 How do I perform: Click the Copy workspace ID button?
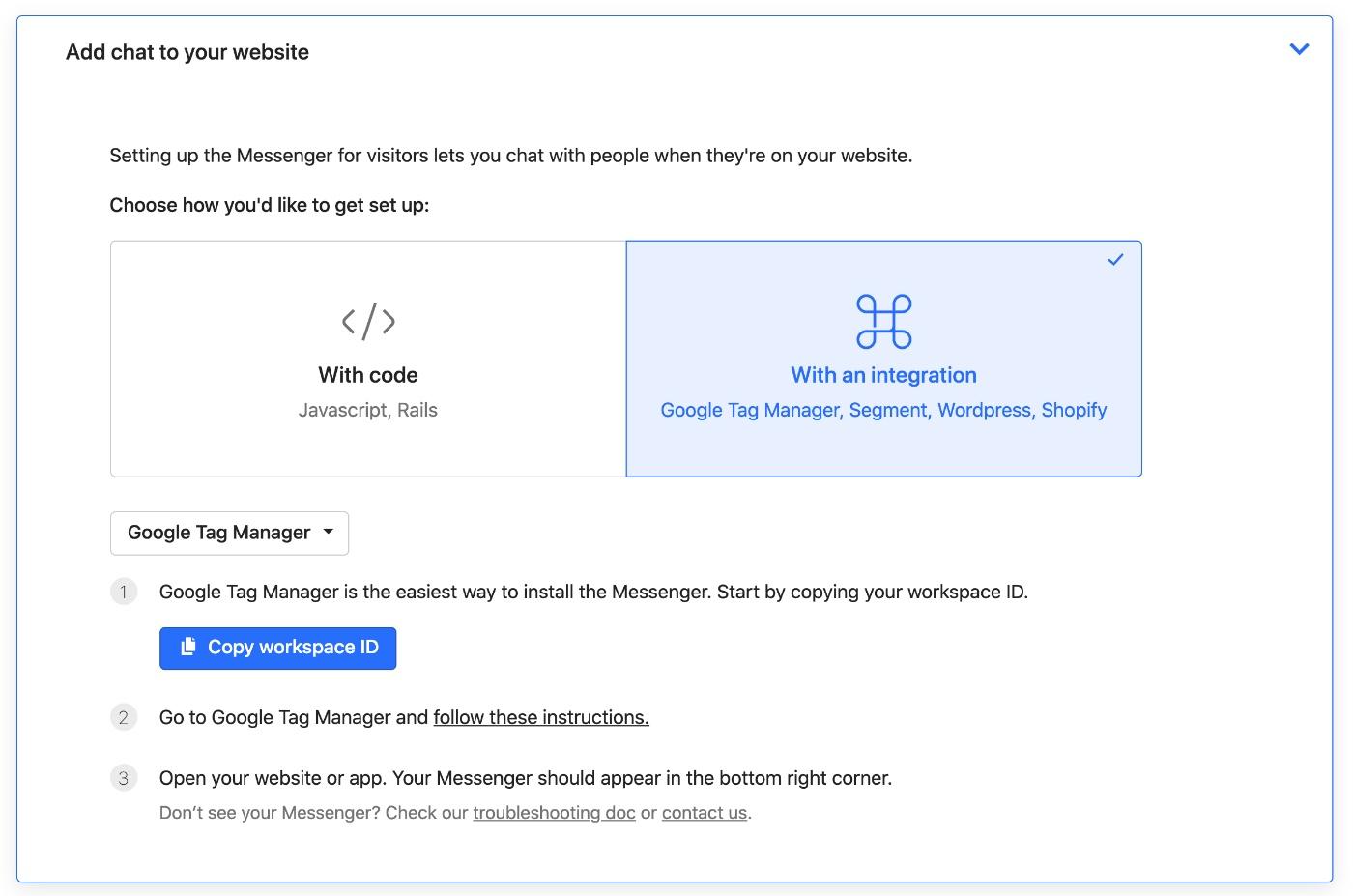click(x=277, y=648)
